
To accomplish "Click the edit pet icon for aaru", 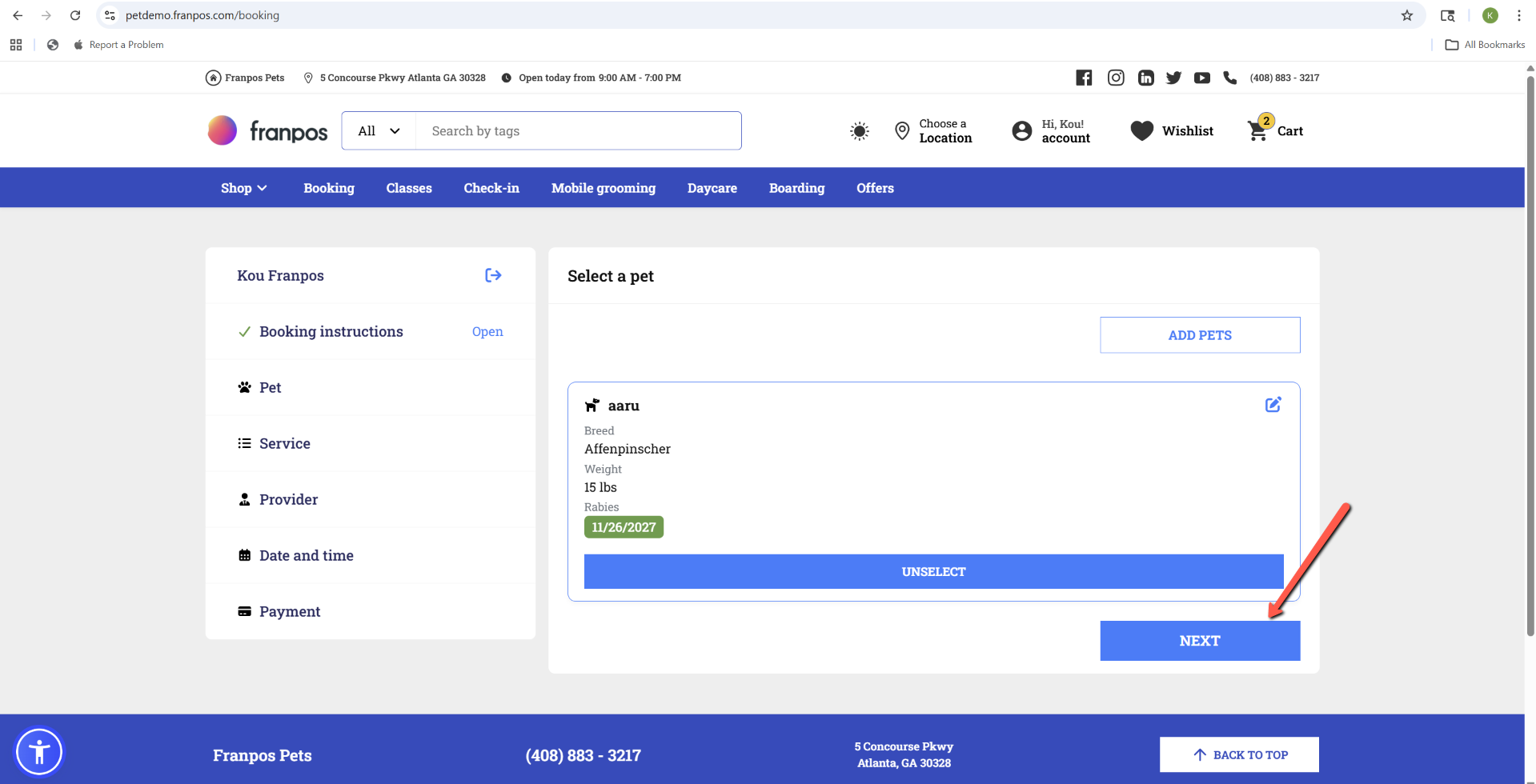I will 1273,405.
